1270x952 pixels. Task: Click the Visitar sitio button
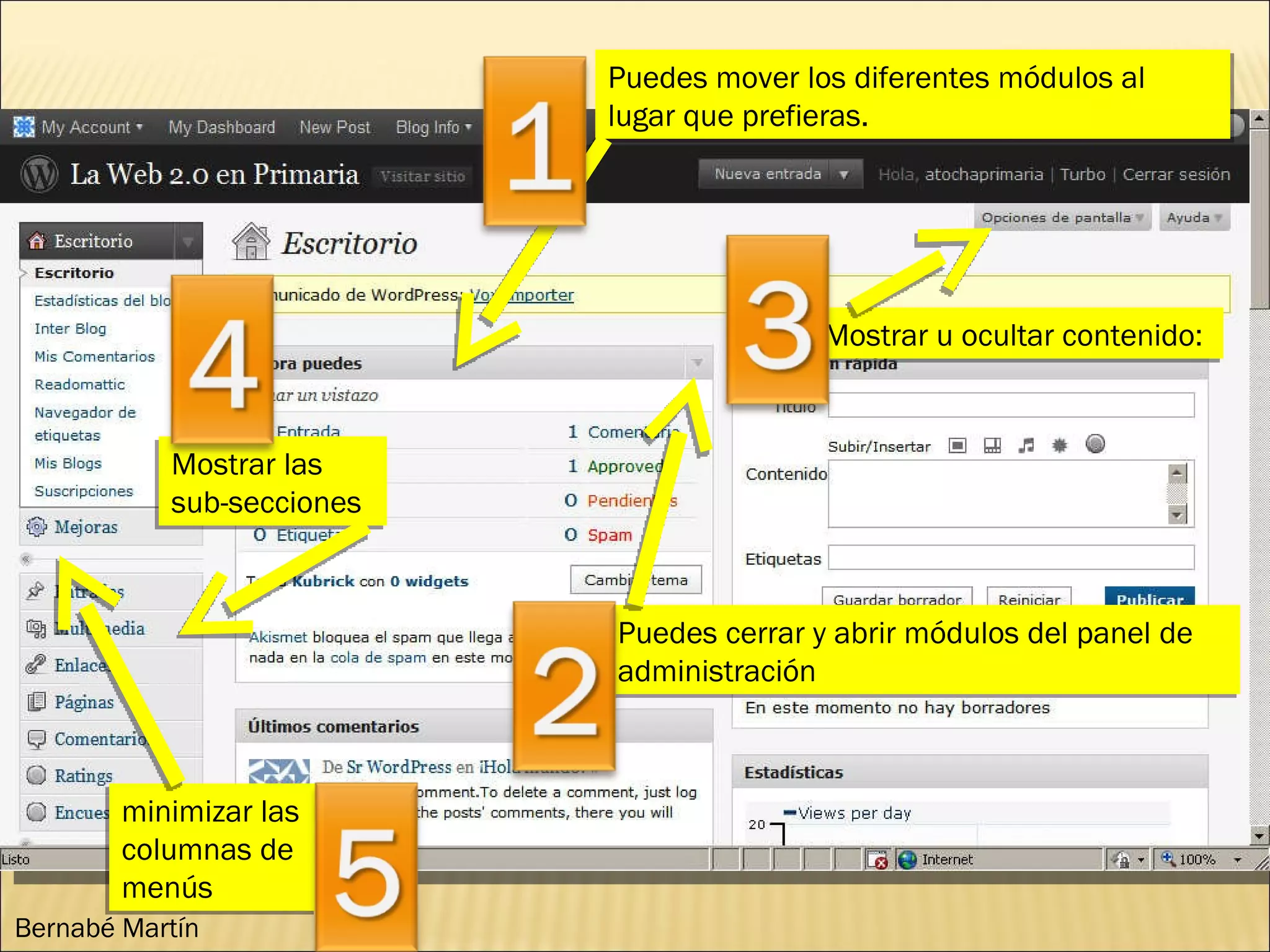[422, 176]
